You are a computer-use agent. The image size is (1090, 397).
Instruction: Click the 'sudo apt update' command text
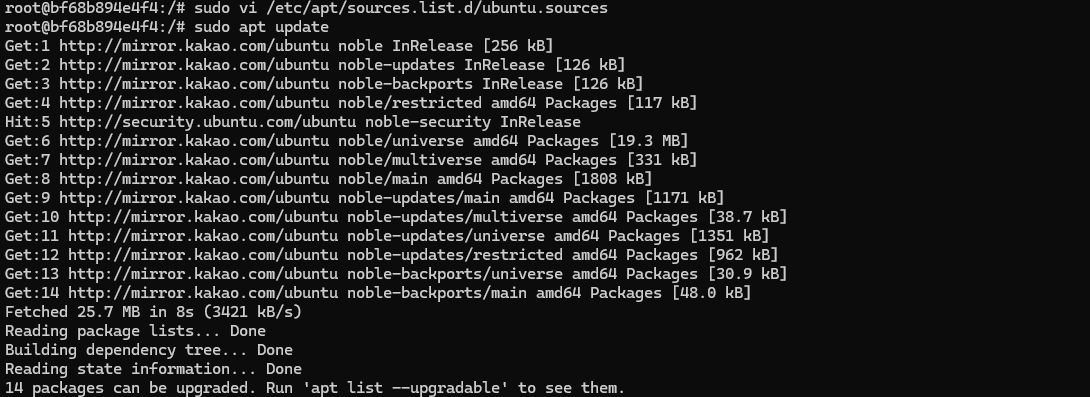261,27
